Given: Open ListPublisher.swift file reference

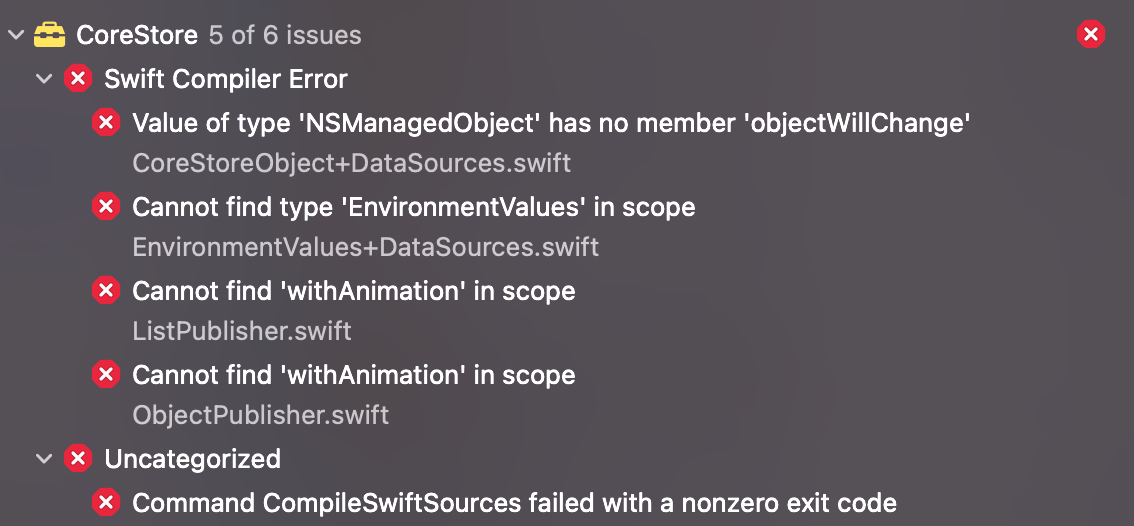Looking at the screenshot, I should [242, 331].
